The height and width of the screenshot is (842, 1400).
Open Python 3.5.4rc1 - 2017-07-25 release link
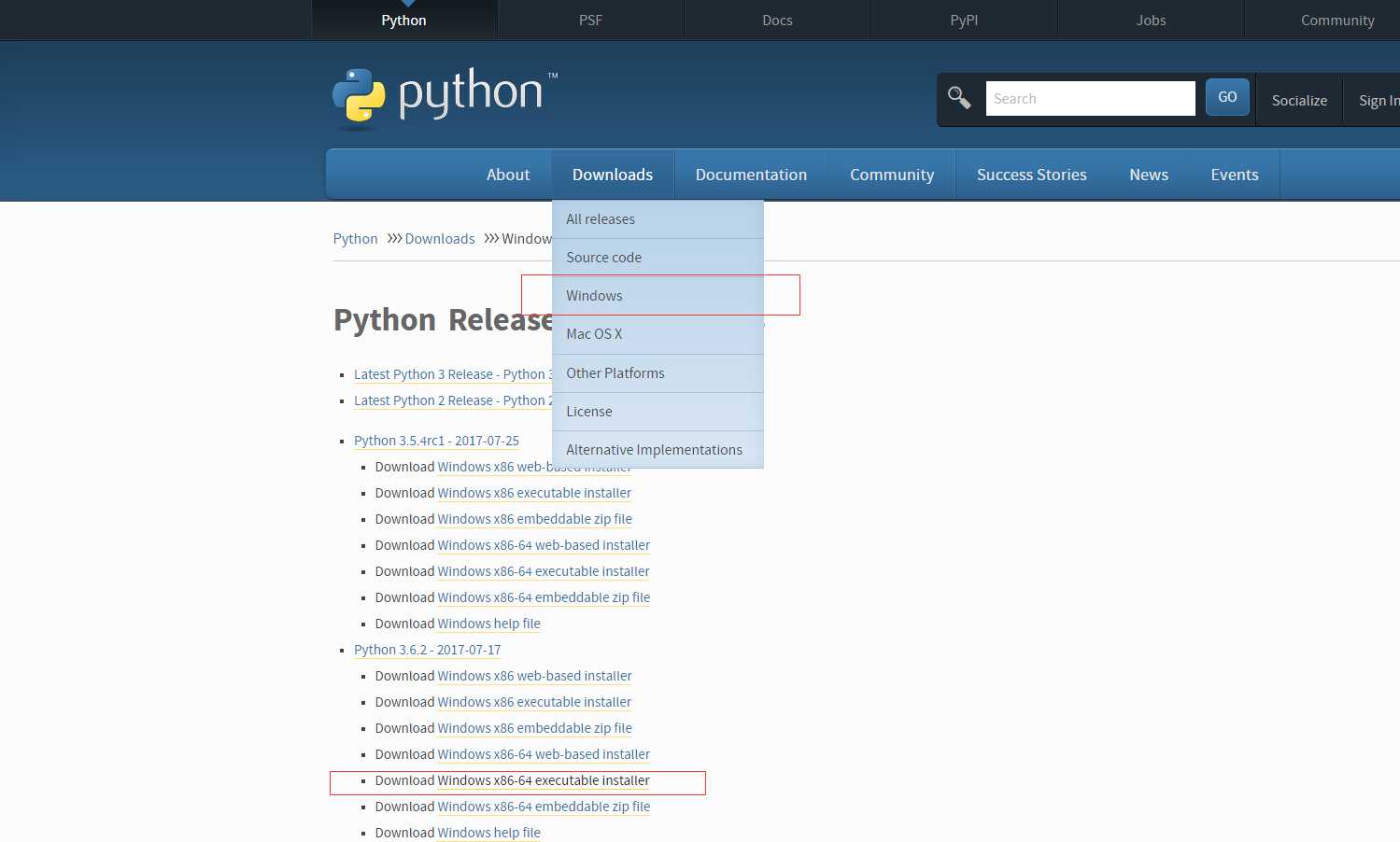click(436, 441)
